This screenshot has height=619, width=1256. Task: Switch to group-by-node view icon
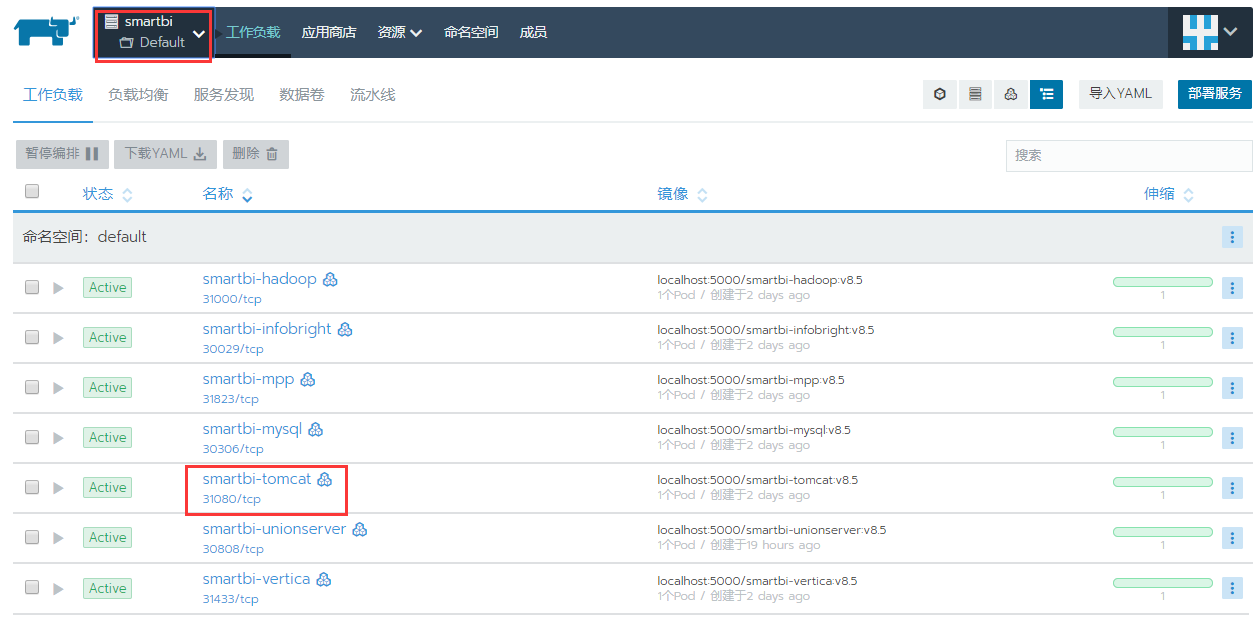1011,94
